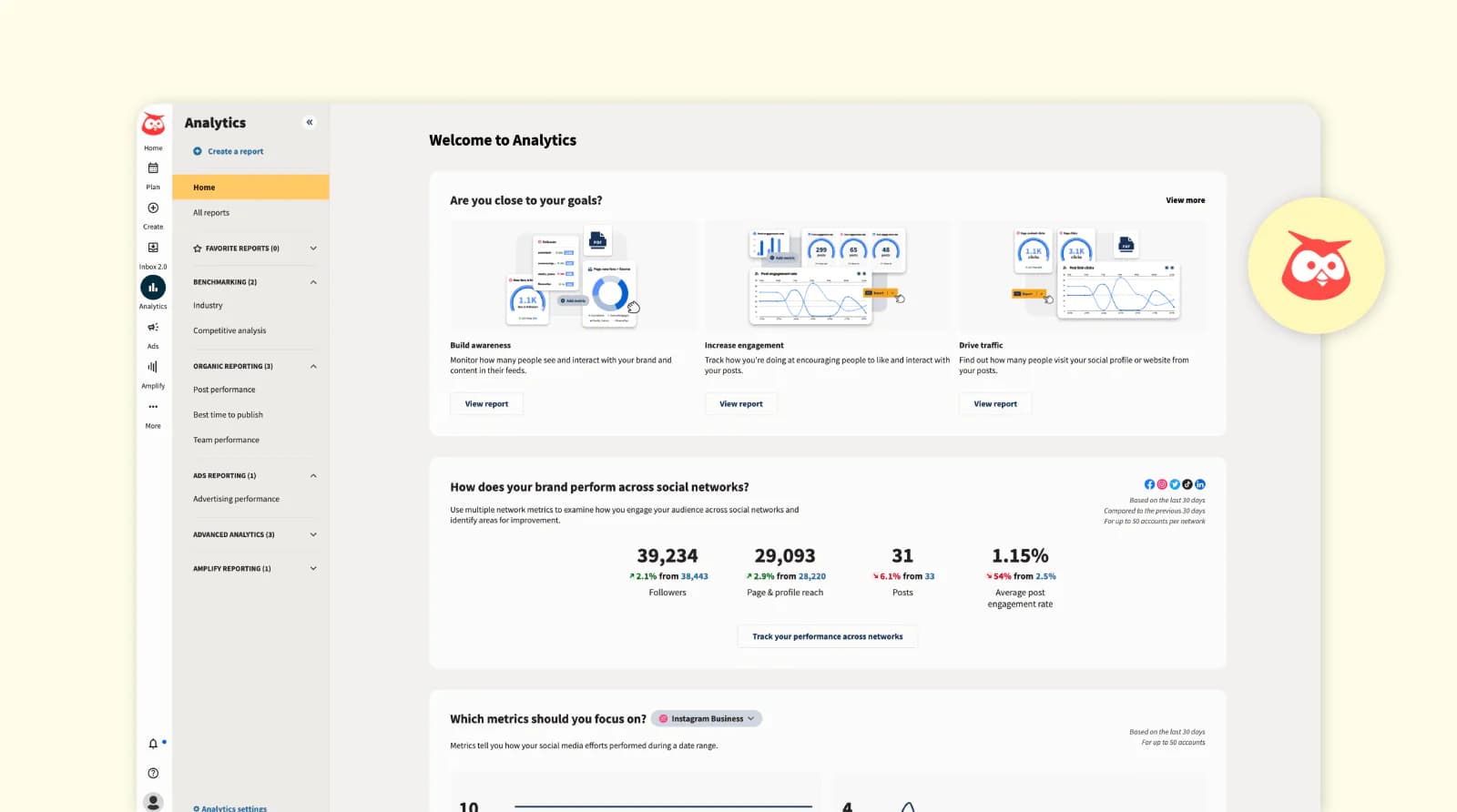Click the Instagram network icon
Screen dimensions: 1457x812
click(x=1162, y=484)
